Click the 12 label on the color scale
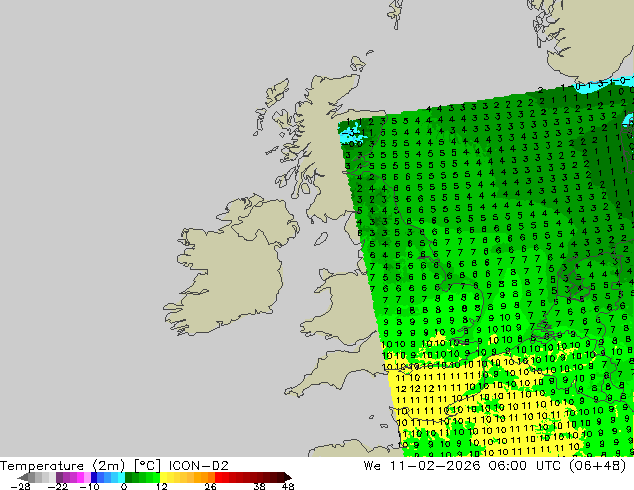Image resolution: width=634 pixels, height=490 pixels. point(162,486)
